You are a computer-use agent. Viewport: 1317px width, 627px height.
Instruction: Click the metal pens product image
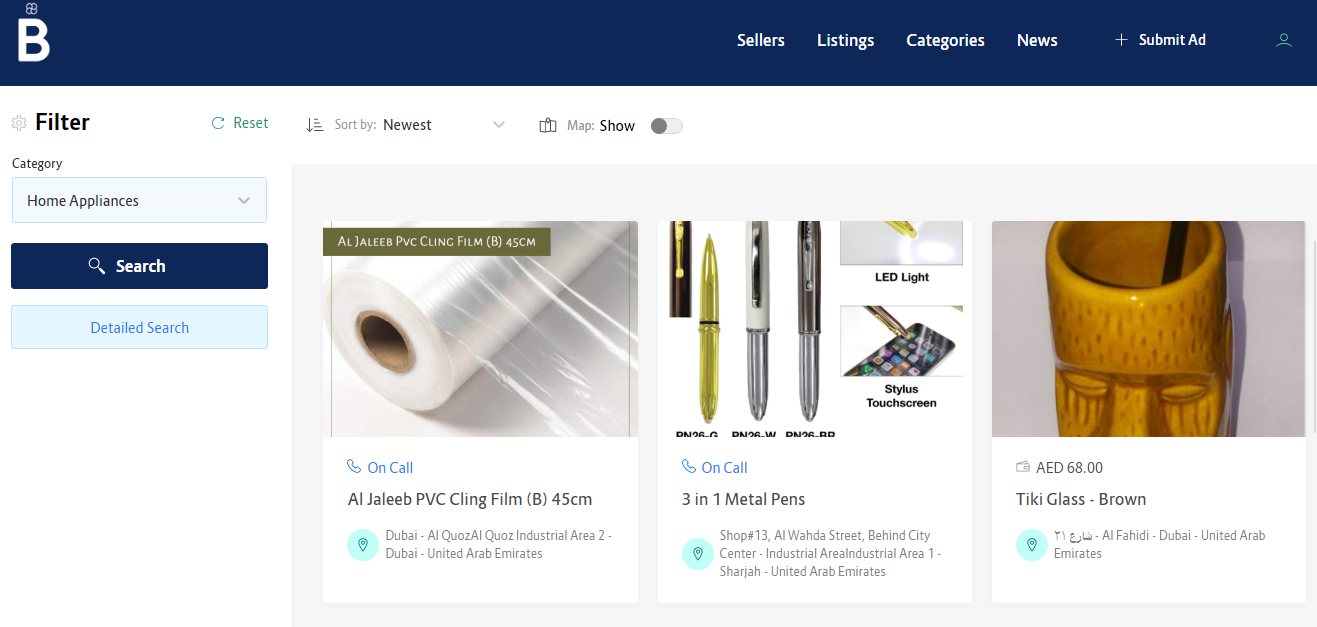[815, 329]
